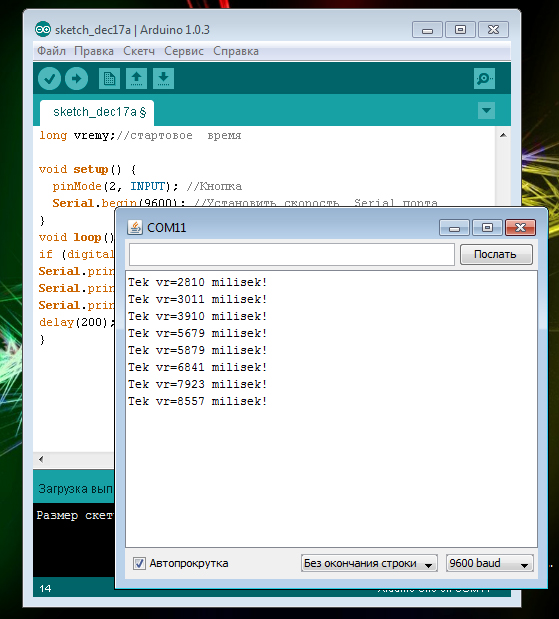Image resolution: width=559 pixels, height=619 pixels.
Task: Select the sketch_dec17a tab
Action: 97,113
